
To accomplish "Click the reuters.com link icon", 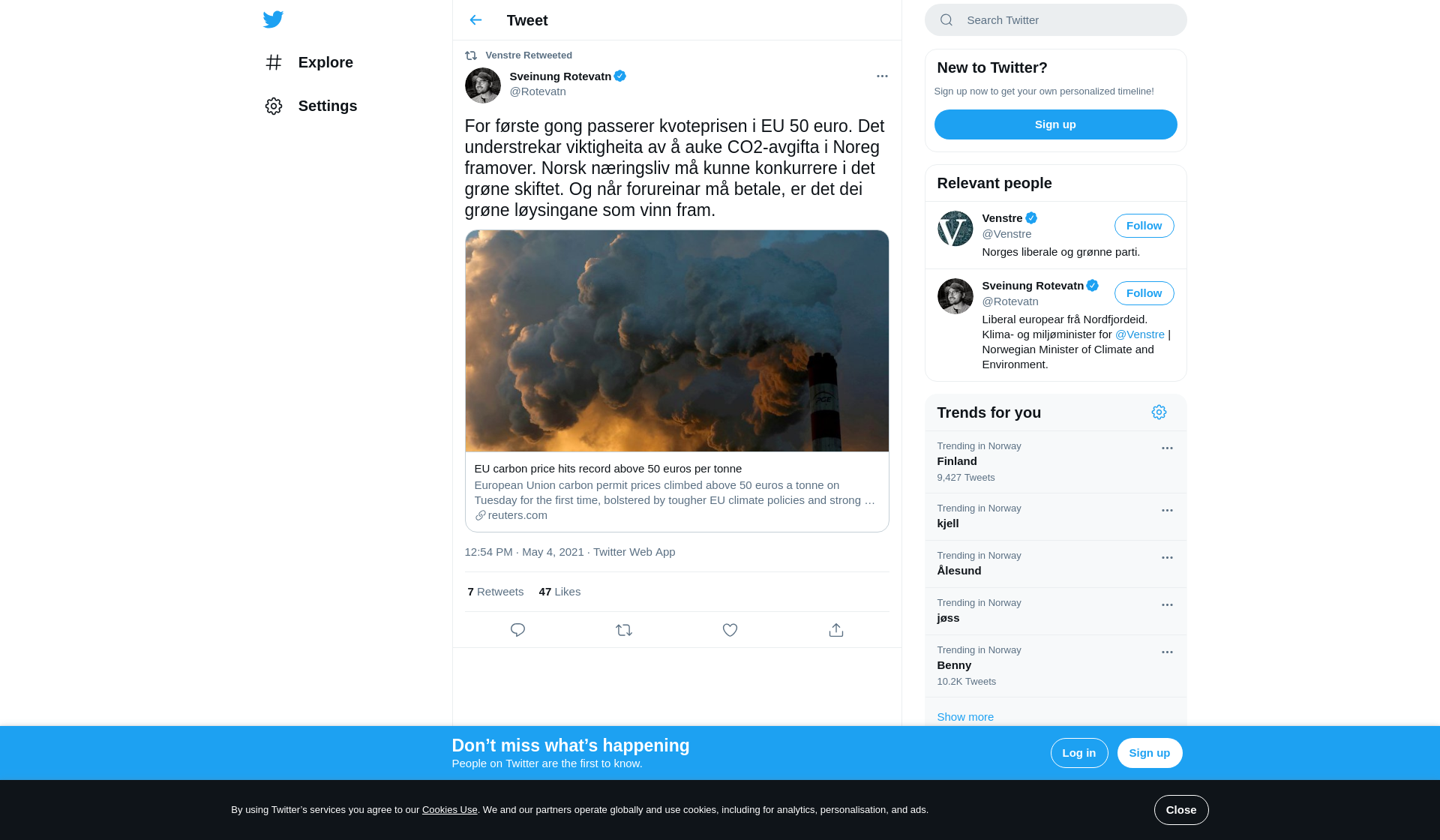I will click(x=481, y=515).
